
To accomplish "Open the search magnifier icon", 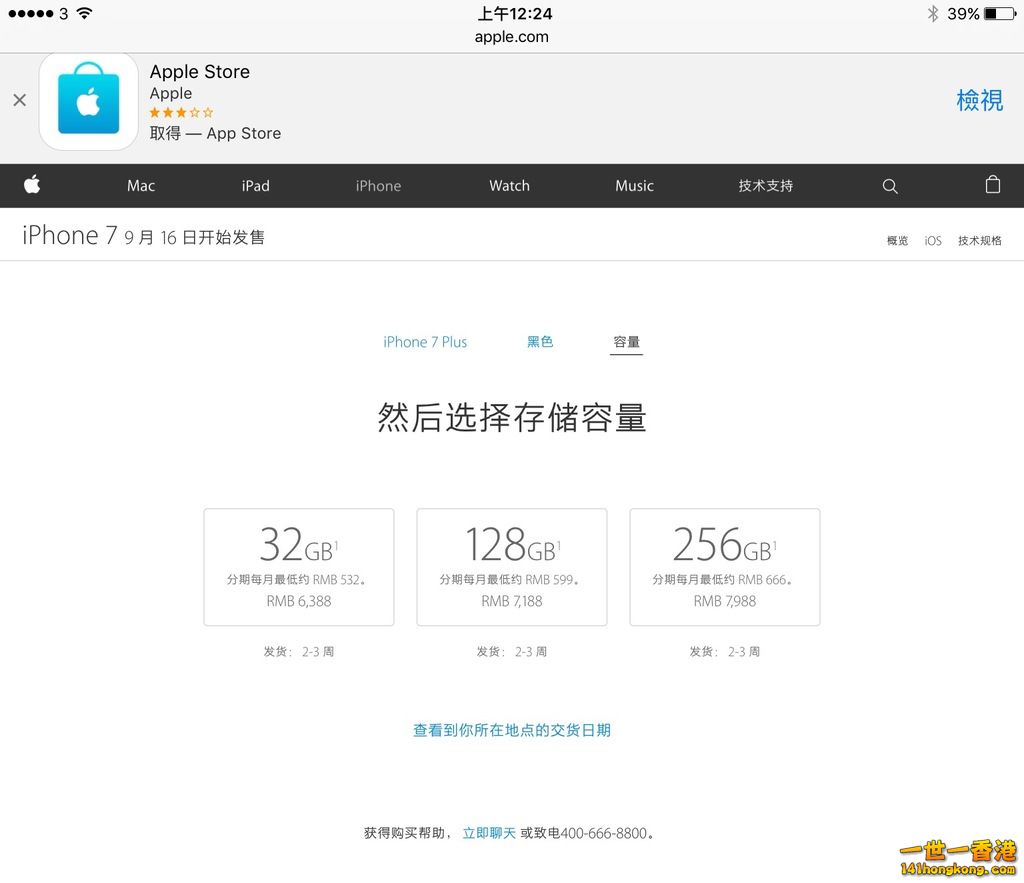I will (x=890, y=186).
